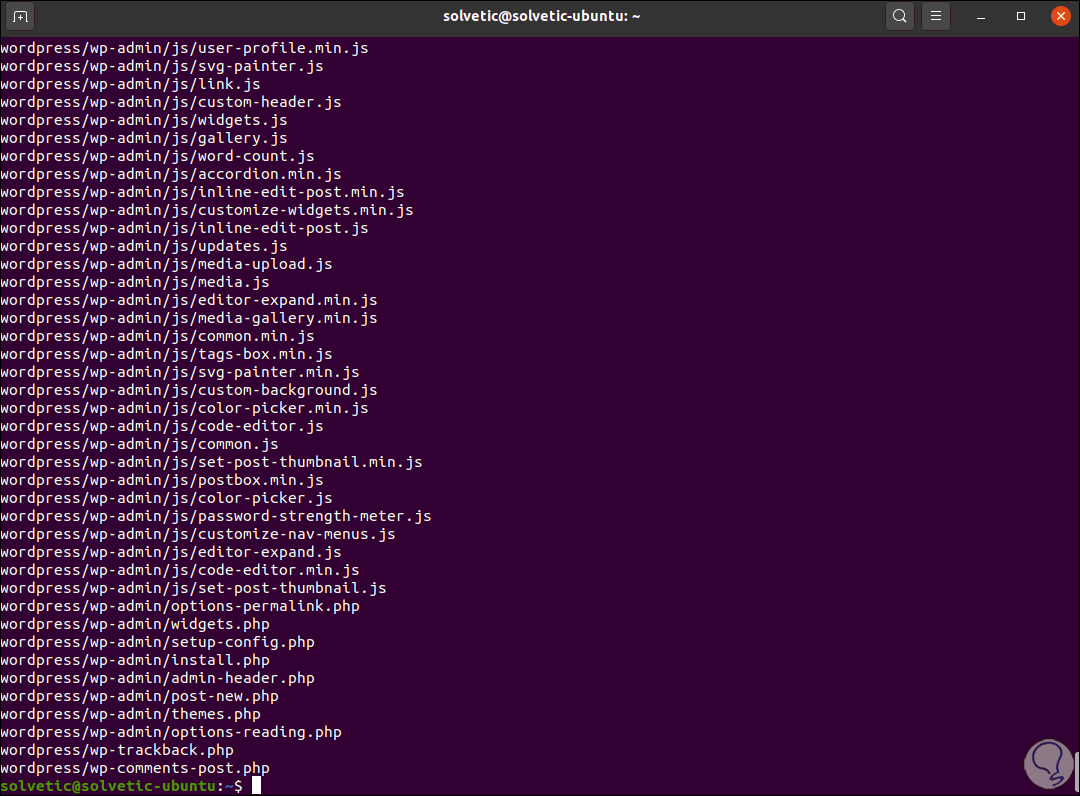Click the solvetic@solvetic-ubuntu shell prompt
This screenshot has width=1080, height=796.
(x=121, y=786)
